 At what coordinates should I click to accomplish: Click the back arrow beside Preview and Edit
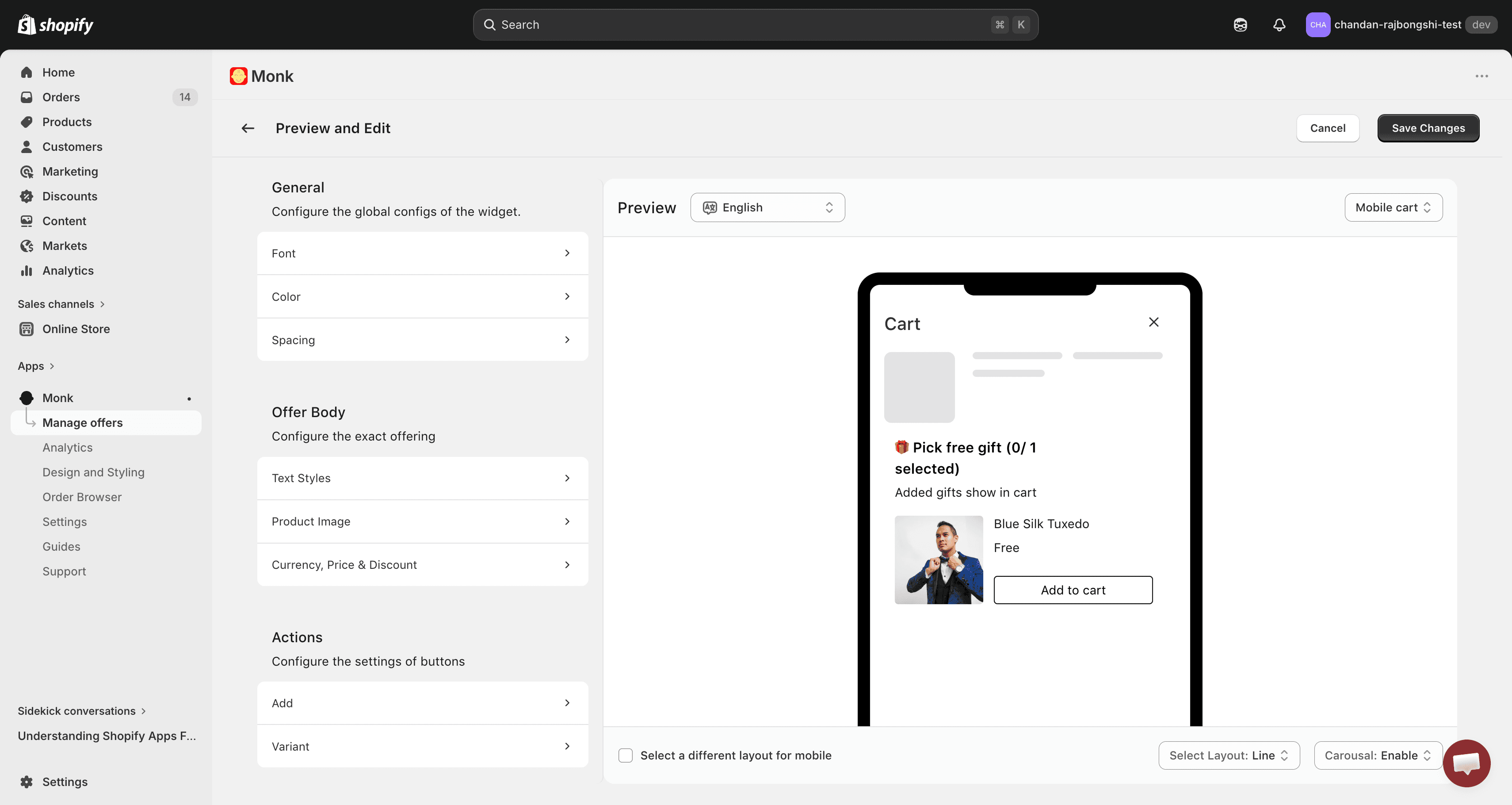[x=248, y=128]
